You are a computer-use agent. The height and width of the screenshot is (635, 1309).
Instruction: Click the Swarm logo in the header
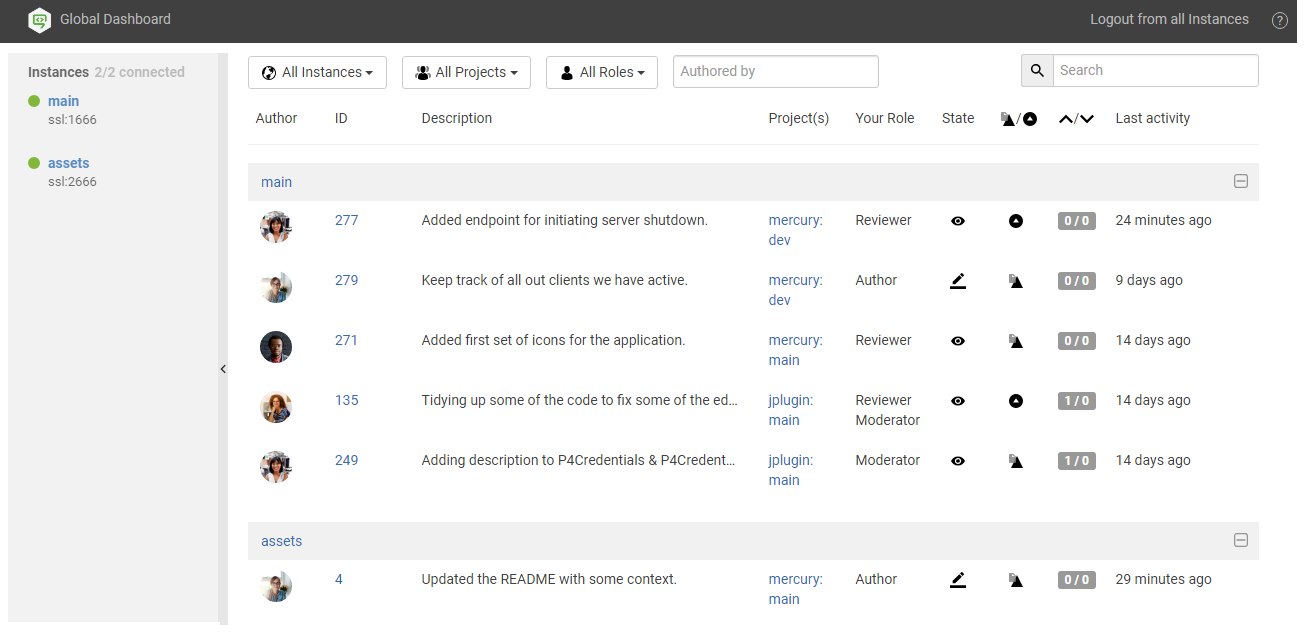pyautogui.click(x=39, y=20)
